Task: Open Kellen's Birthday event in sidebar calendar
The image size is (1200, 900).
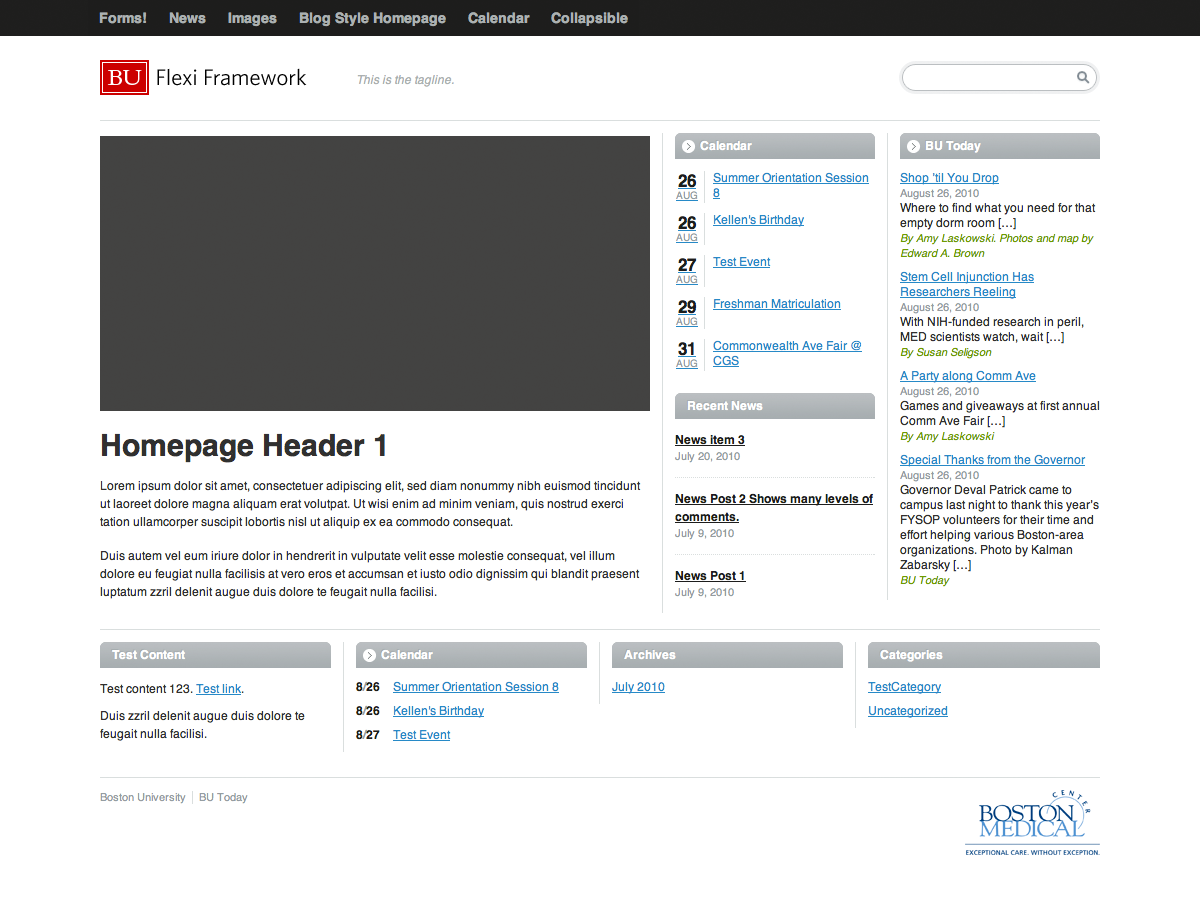Action: (x=758, y=220)
